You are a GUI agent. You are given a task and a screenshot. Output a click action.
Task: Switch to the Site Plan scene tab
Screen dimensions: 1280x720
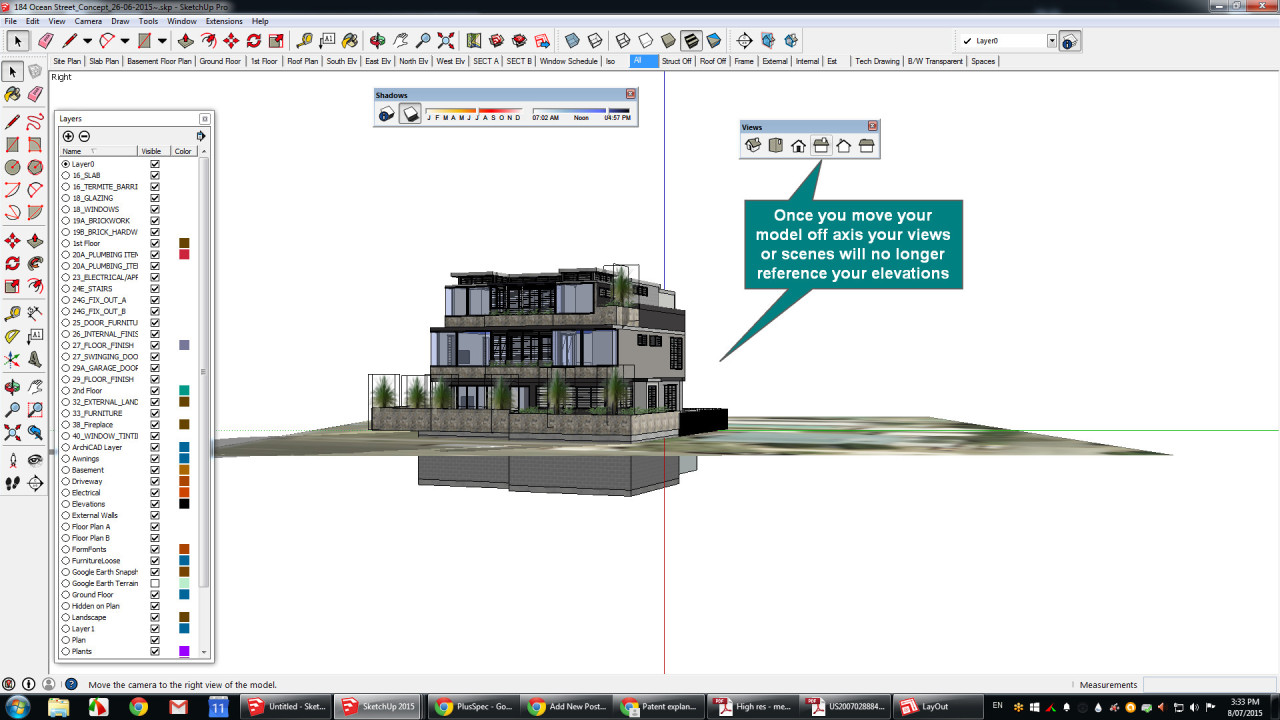(x=67, y=61)
